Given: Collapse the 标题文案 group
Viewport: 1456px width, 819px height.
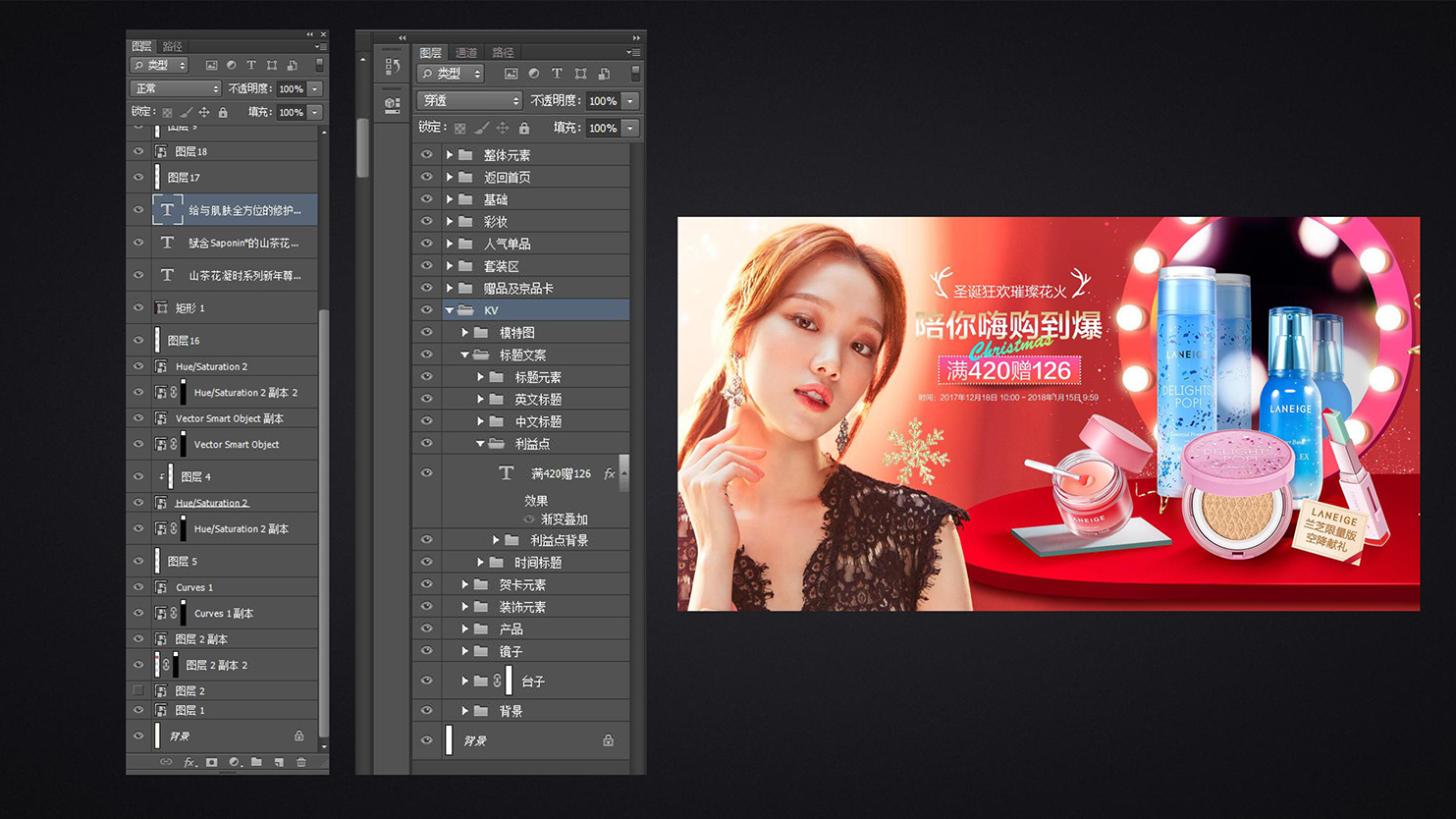Looking at the screenshot, I should [x=465, y=355].
